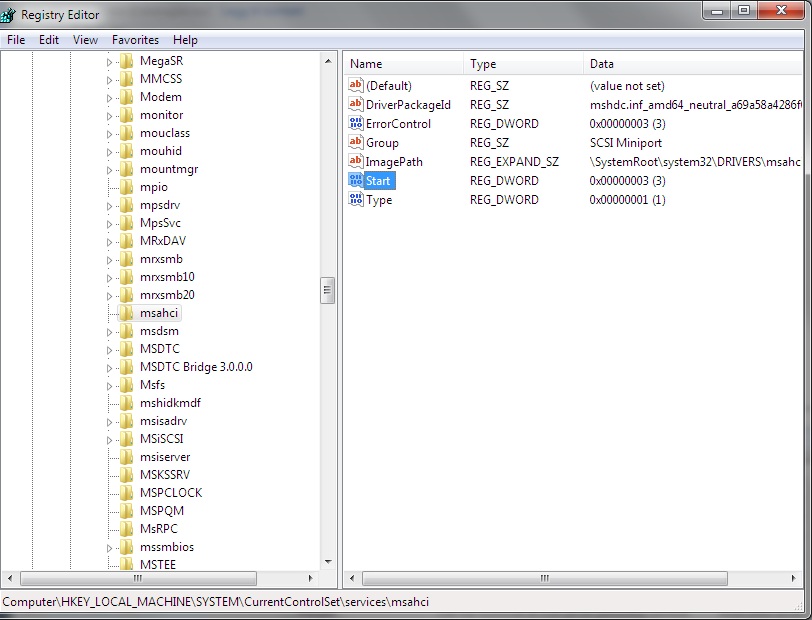Click the folder icon next to Modem
Screen dimensions: 812x620
pyautogui.click(x=126, y=97)
